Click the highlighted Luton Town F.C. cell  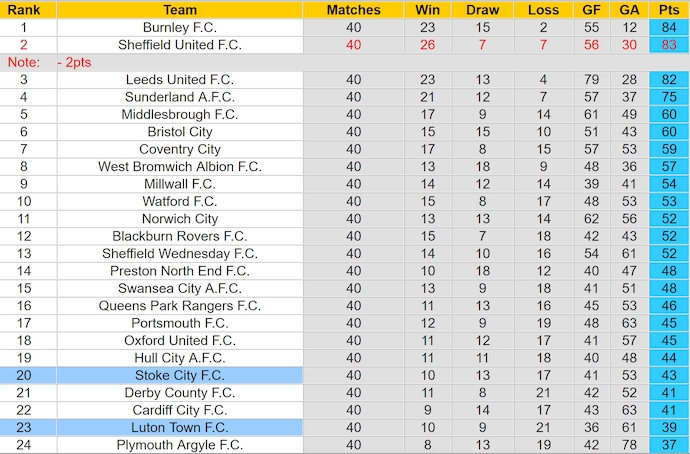(180, 427)
